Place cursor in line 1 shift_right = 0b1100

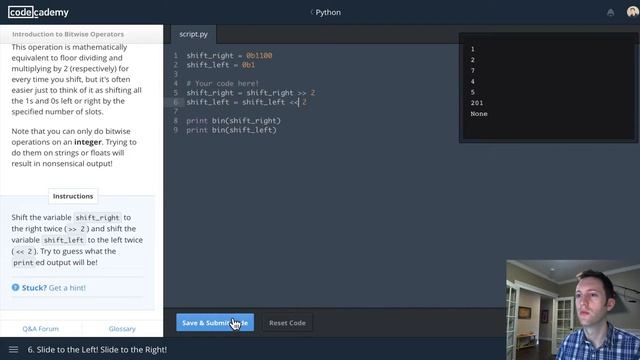pos(229,56)
